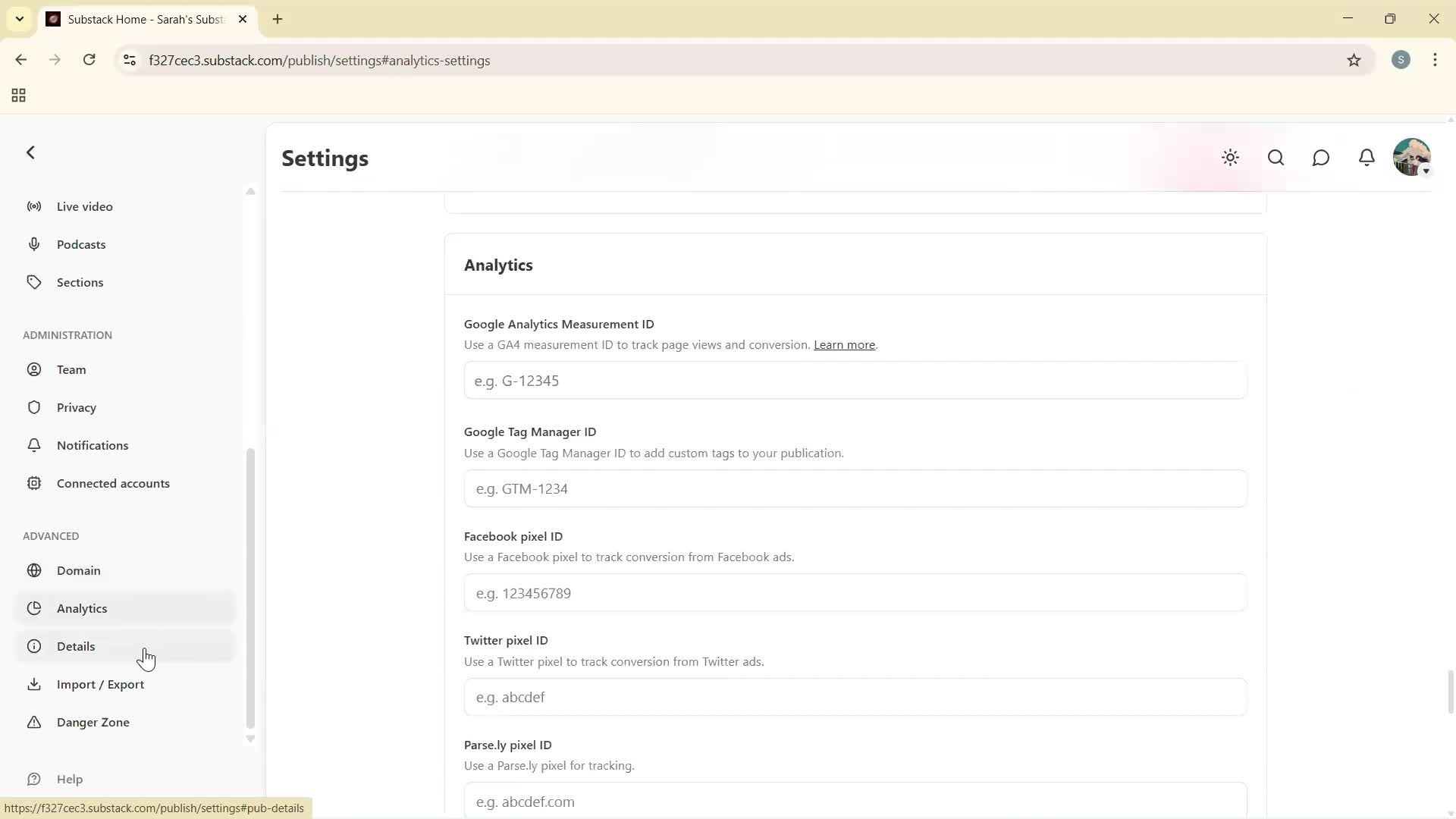Open Sections settings
Screen dimensions: 1456x819
(80, 281)
